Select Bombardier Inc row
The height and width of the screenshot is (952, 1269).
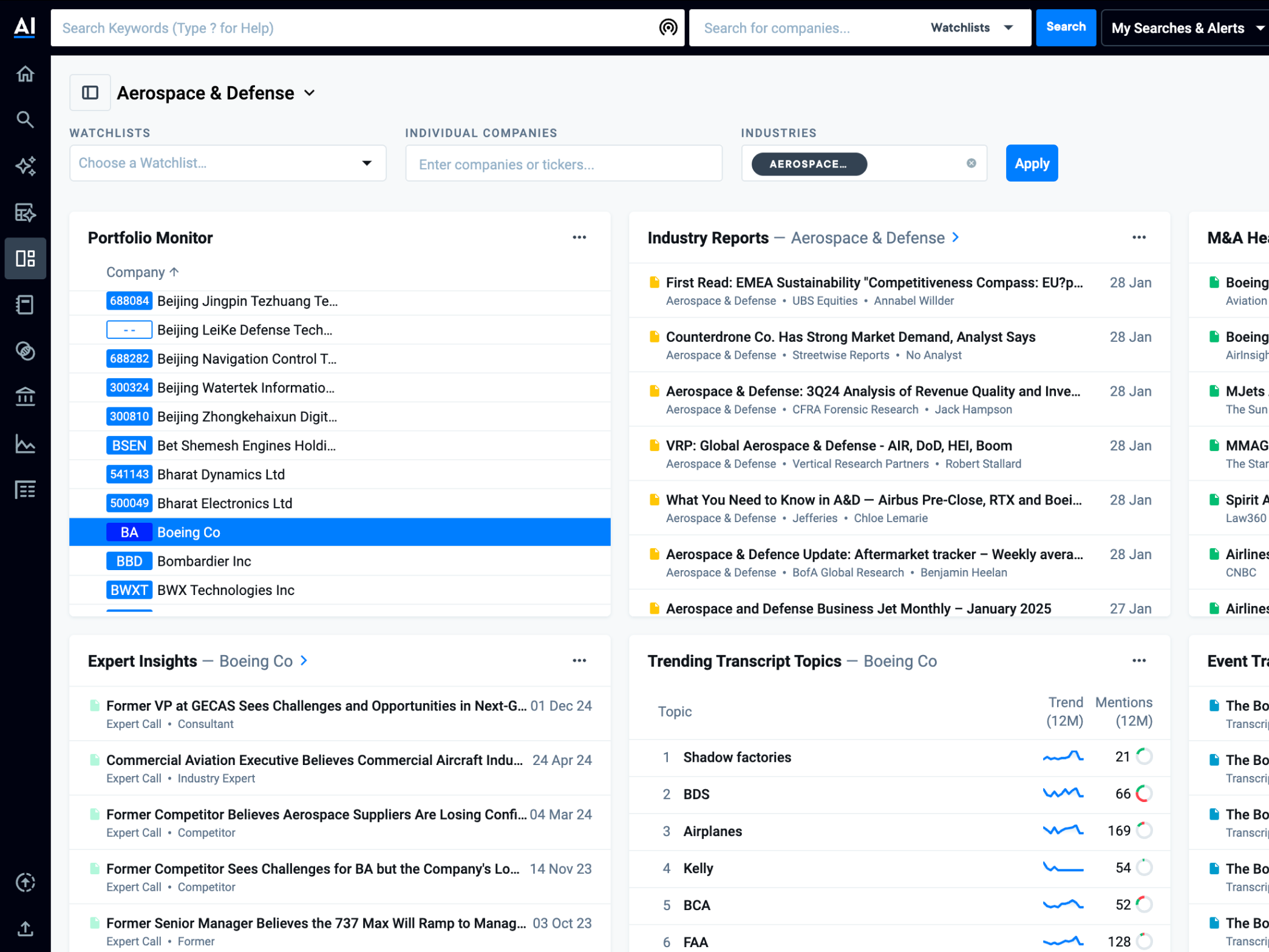(x=340, y=561)
